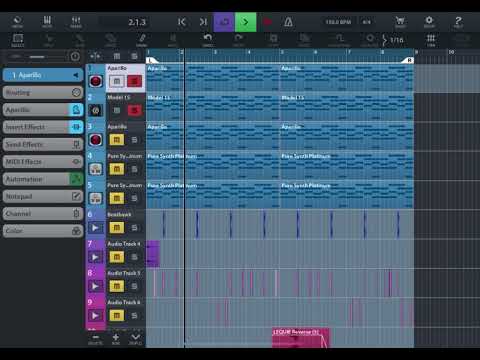This screenshot has height=360, width=480.
Task: Expand the Insert Effects section
Action: click(43, 127)
